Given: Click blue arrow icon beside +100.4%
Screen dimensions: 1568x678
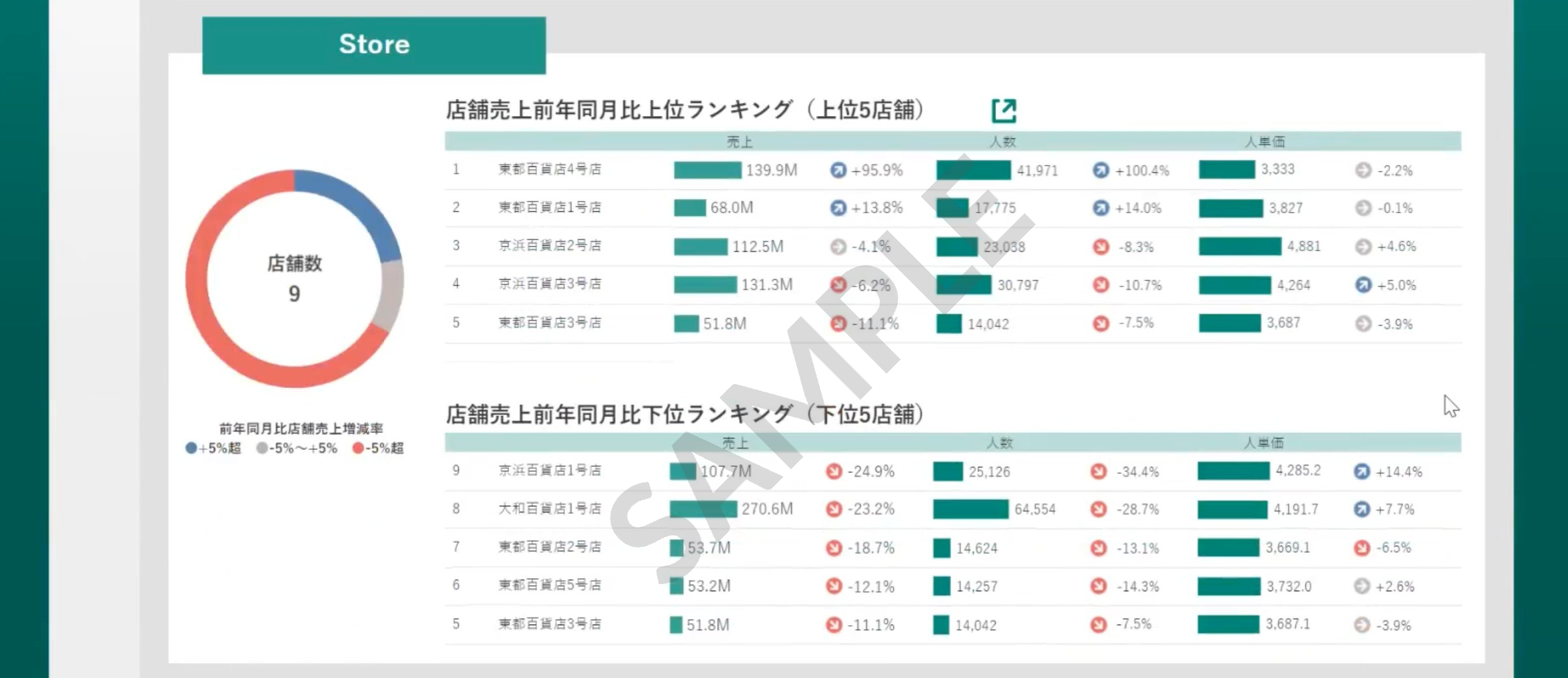Looking at the screenshot, I should [1101, 170].
